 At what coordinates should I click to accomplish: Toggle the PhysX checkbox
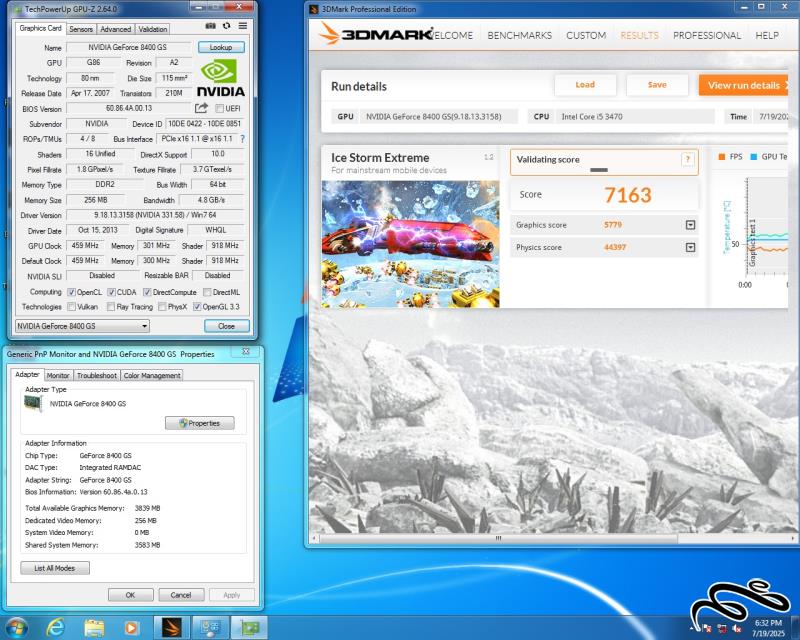[162, 307]
